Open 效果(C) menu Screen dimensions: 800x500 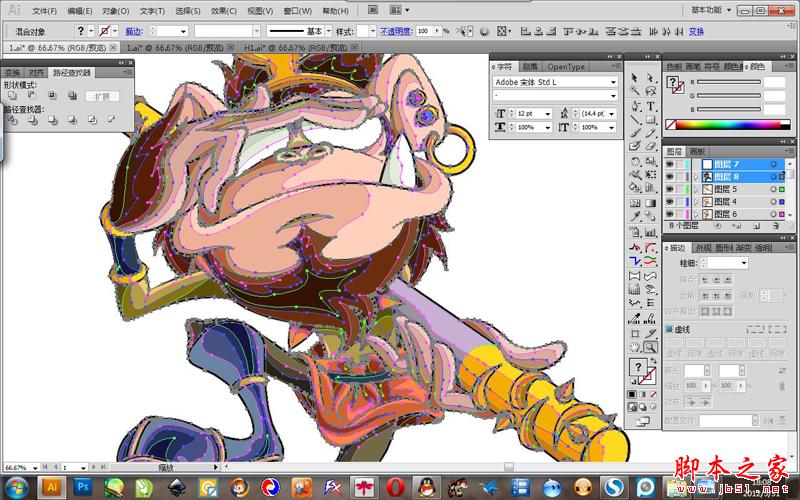point(223,11)
